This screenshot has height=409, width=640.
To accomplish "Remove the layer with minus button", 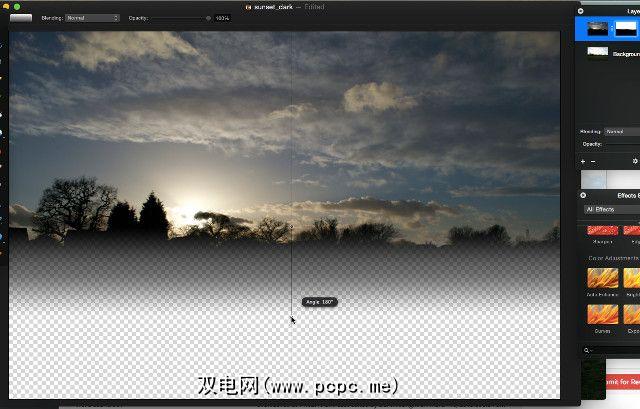I will pos(593,162).
